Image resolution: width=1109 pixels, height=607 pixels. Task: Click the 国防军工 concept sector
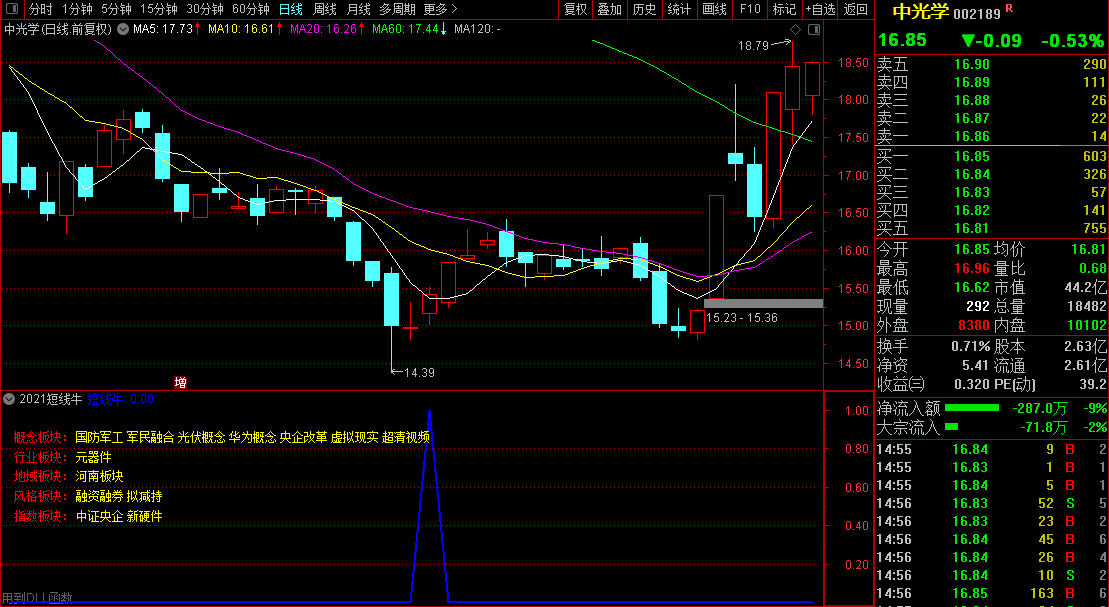pyautogui.click(x=99, y=437)
